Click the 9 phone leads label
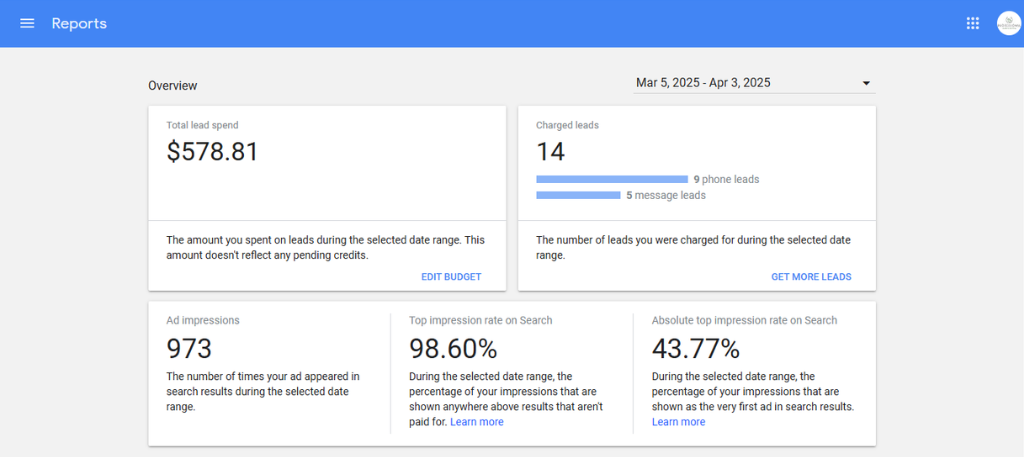The image size is (1024, 457). pos(726,179)
